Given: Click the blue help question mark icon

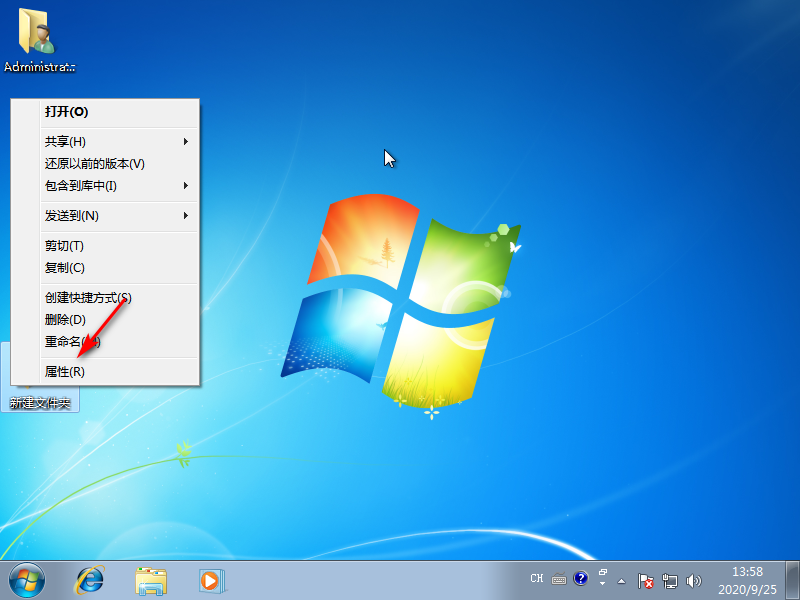Looking at the screenshot, I should tap(580, 579).
